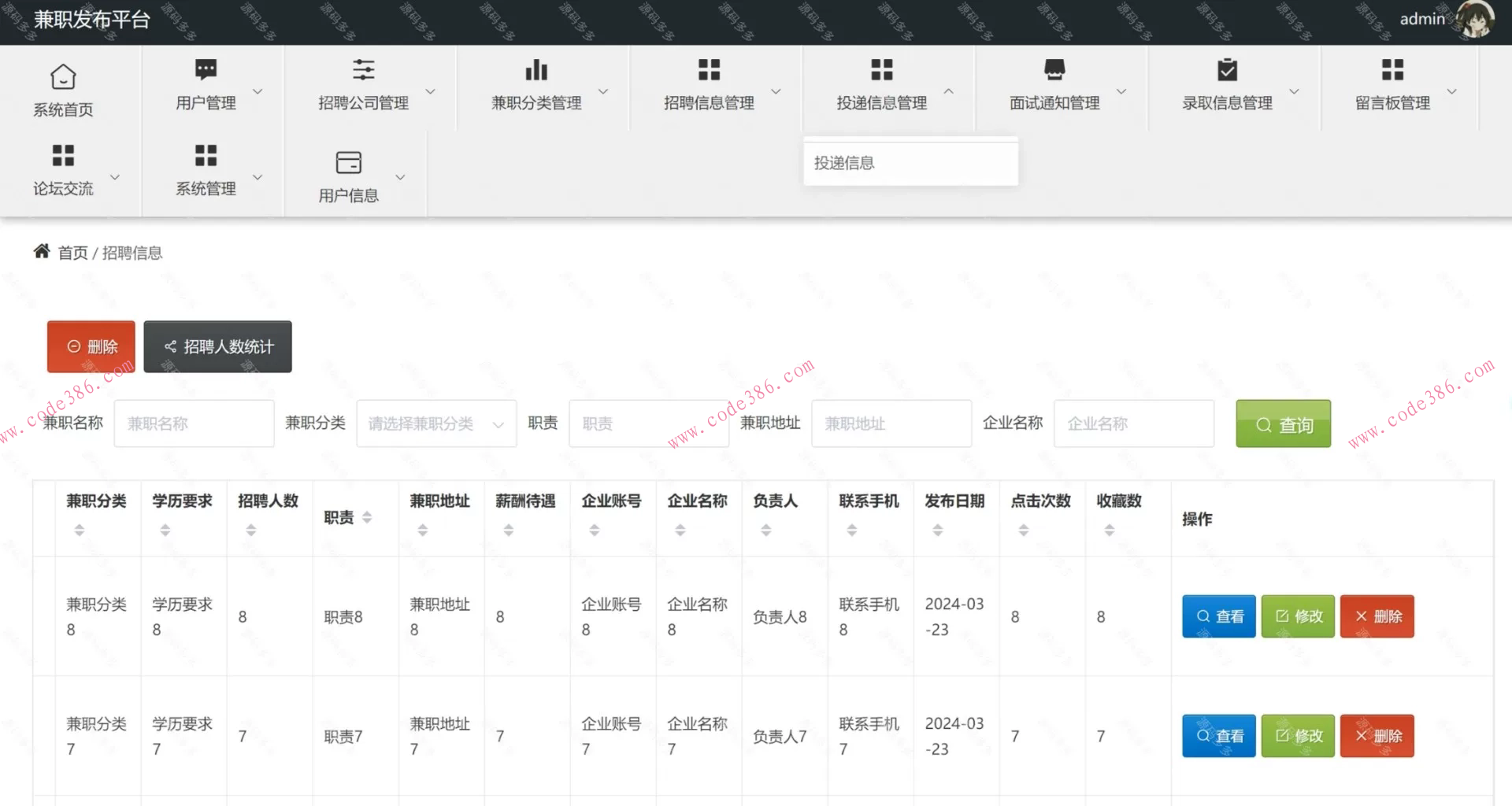Click the 招聘公司管理 sliders icon
Viewport: 1512px width, 806px height.
coord(363,70)
